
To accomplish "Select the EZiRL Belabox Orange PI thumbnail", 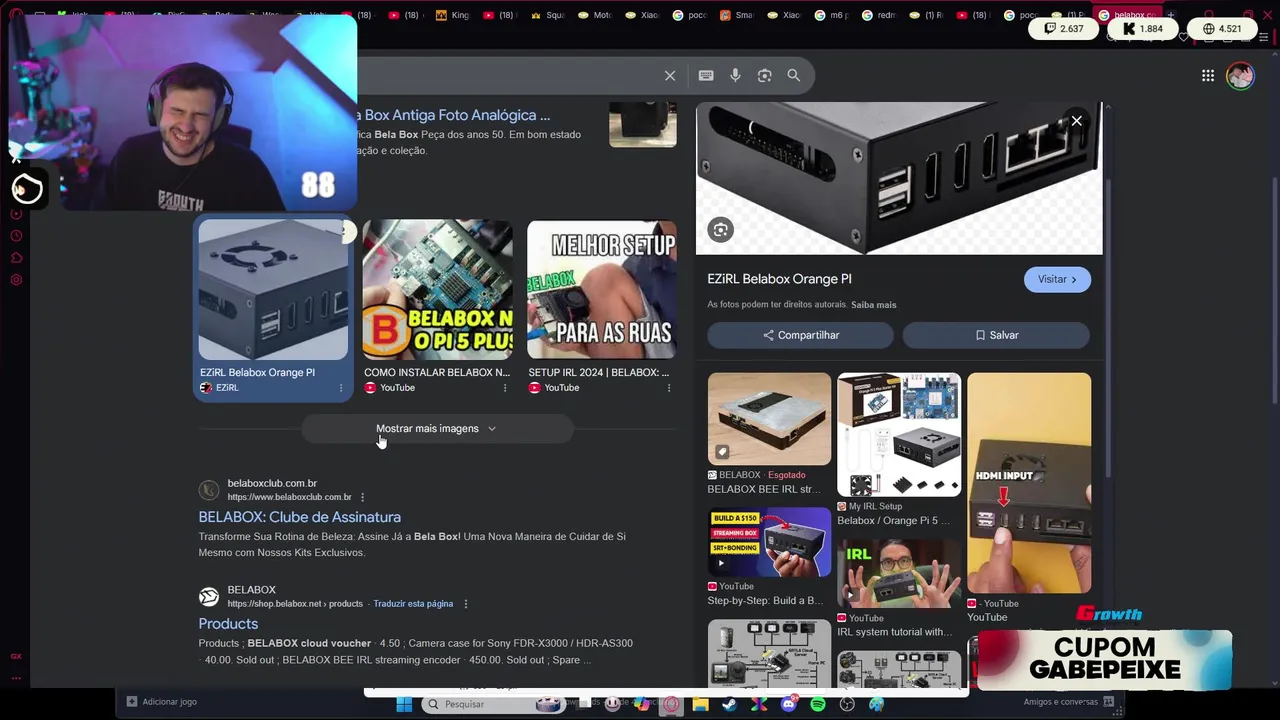I will click(273, 290).
